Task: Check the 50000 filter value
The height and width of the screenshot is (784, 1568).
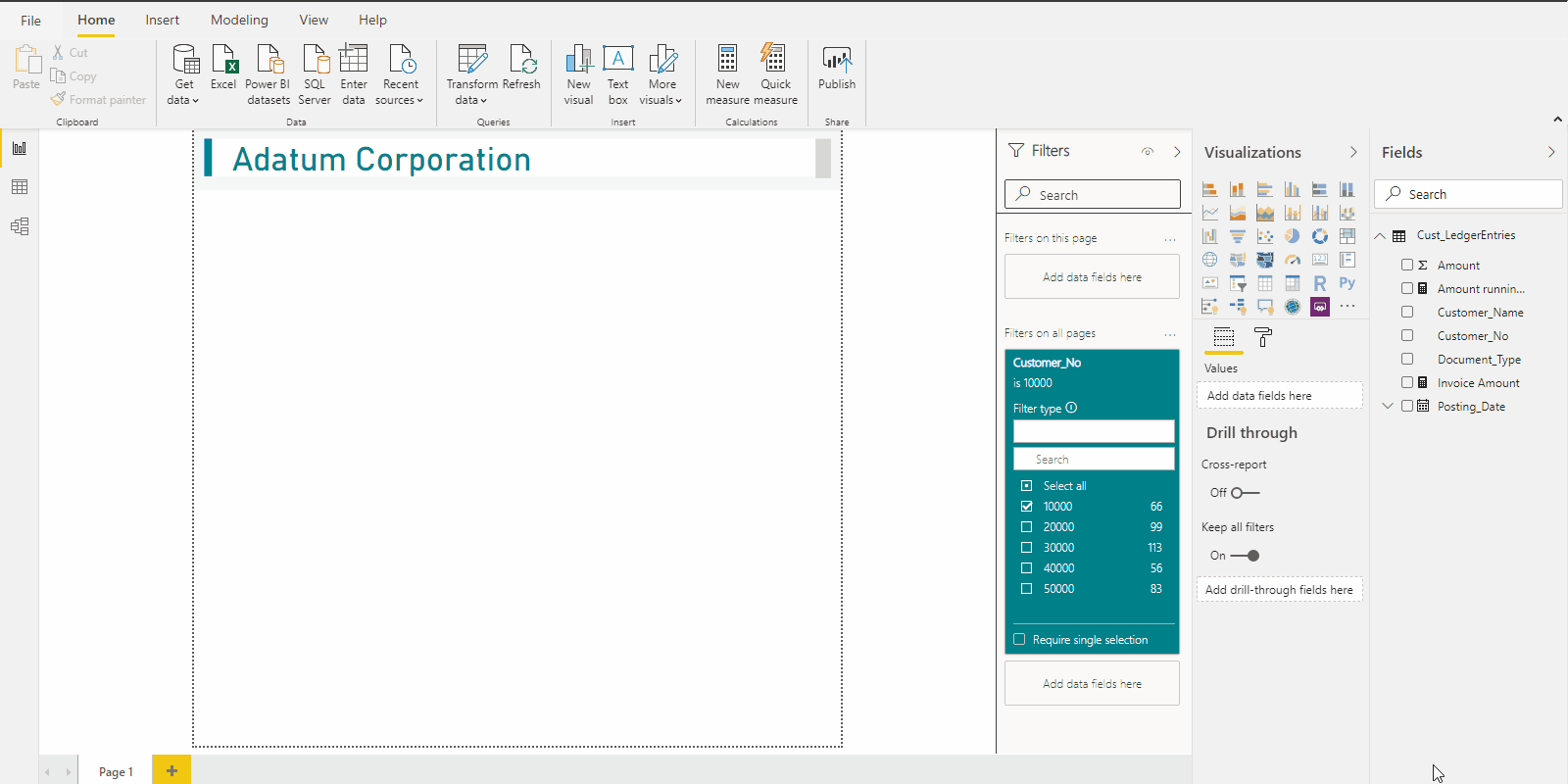Action: [x=1026, y=589]
